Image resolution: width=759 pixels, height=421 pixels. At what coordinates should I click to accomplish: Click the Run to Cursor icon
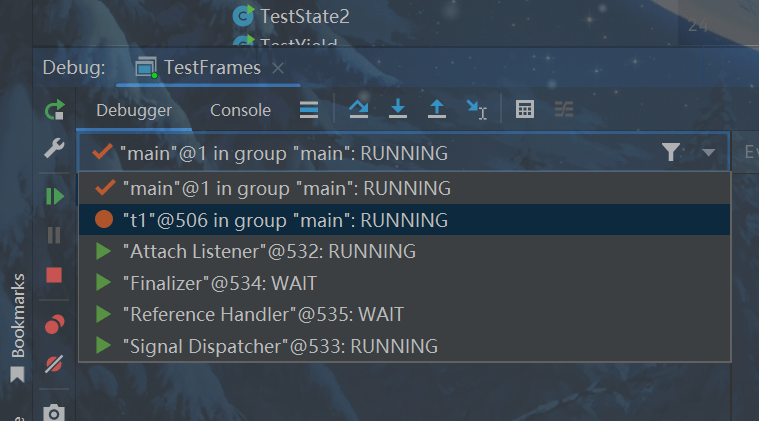click(476, 110)
